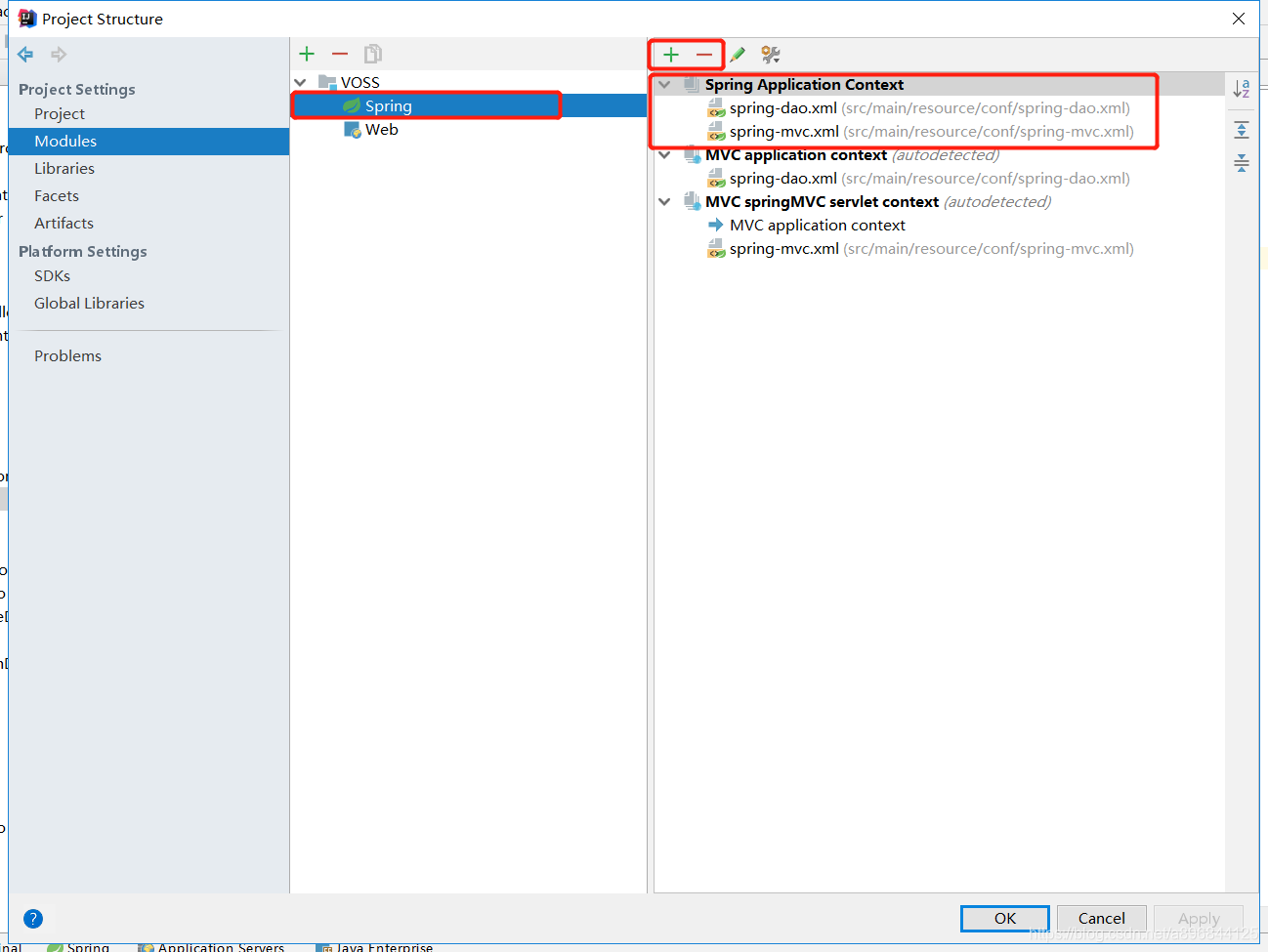Open the Libraries settings

pyautogui.click(x=64, y=169)
